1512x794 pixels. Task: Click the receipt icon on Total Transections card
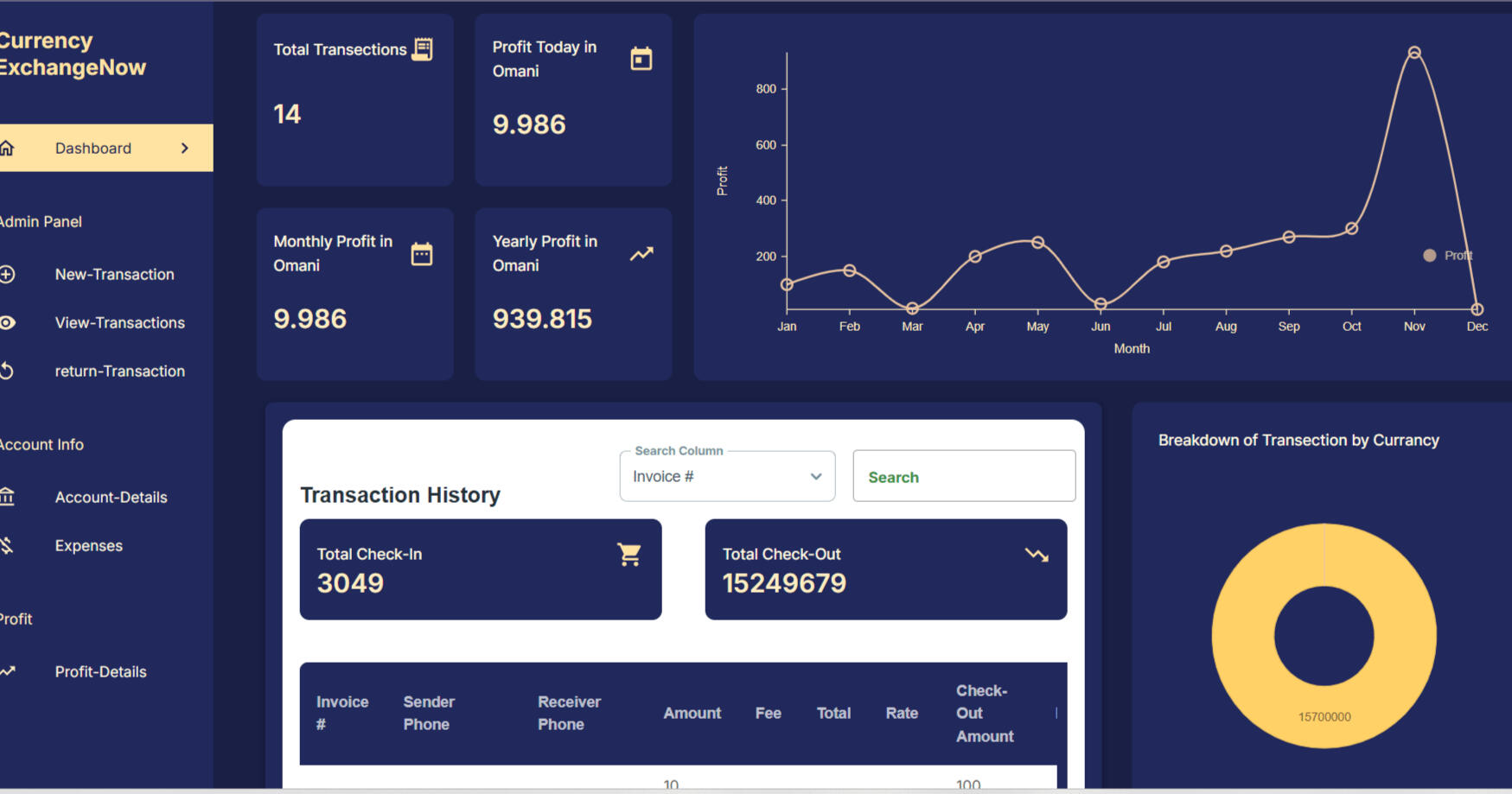click(x=421, y=49)
